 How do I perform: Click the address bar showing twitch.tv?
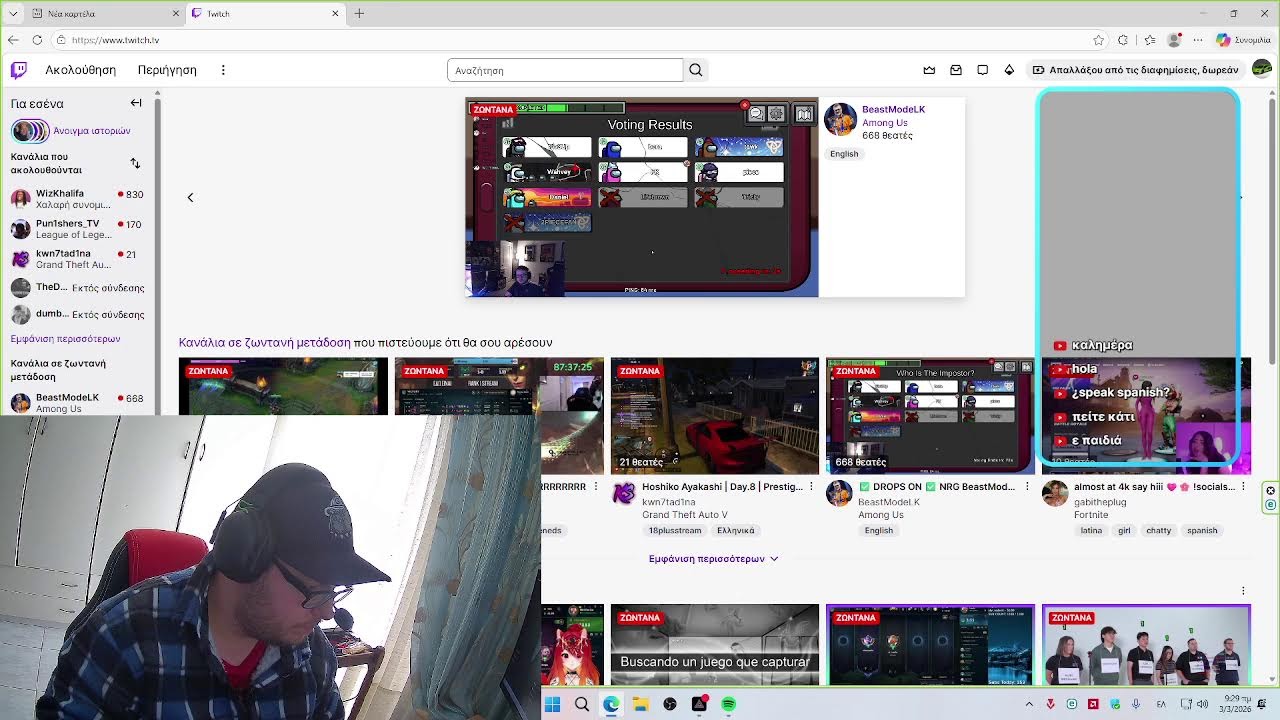(x=570, y=40)
